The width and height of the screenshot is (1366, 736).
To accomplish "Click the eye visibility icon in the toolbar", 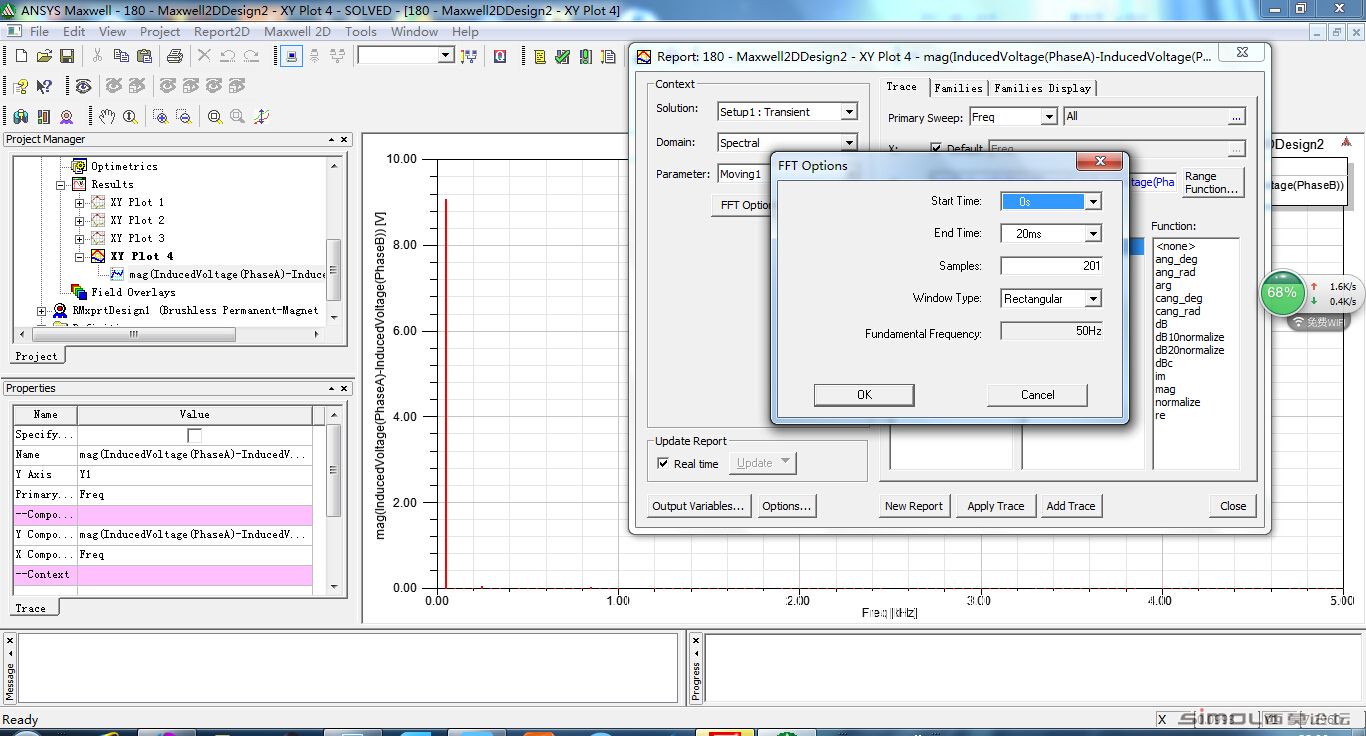I will 83,86.
